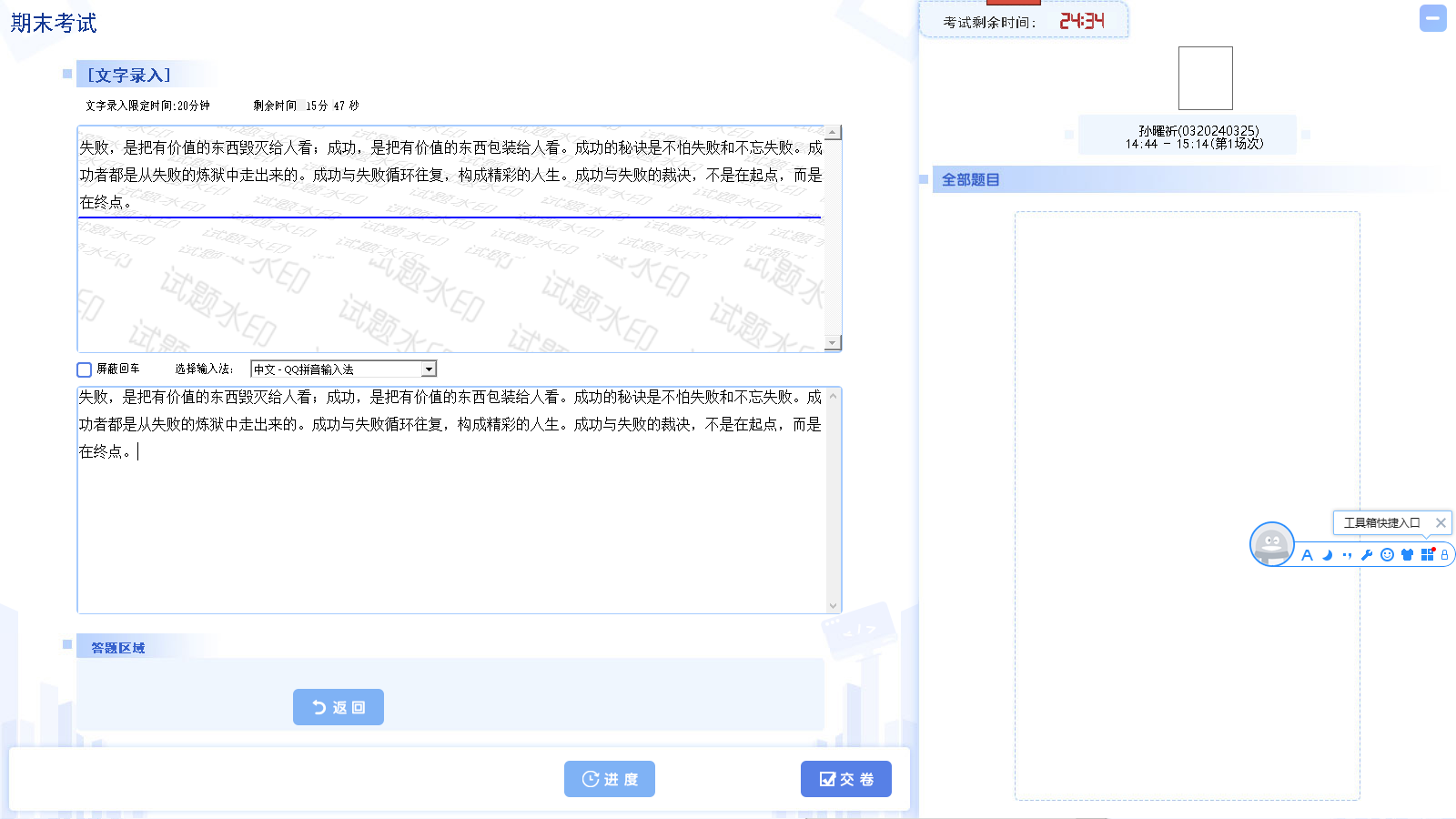Open the wrench settings icon
The height and width of the screenshot is (819, 1456).
[1367, 555]
